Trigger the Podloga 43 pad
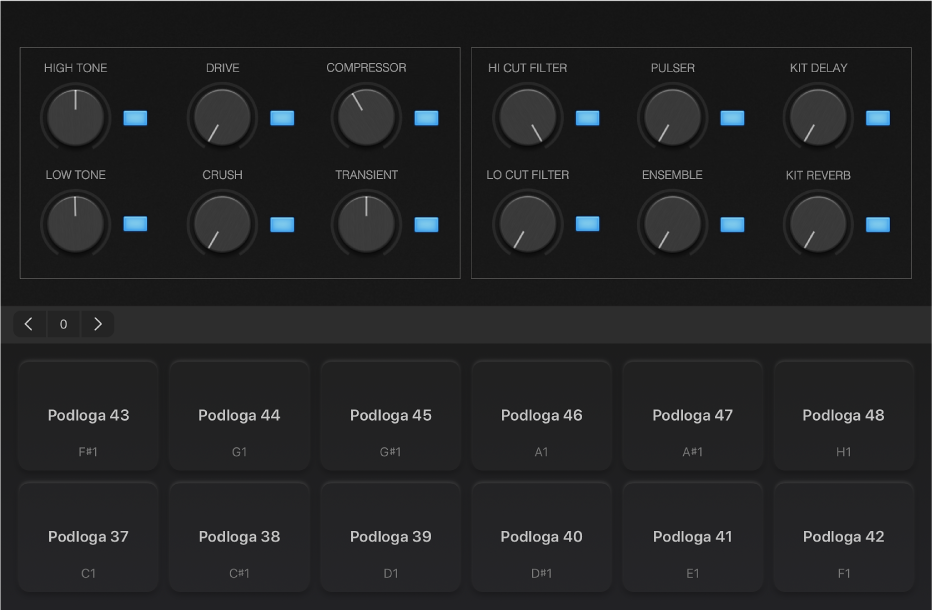This screenshot has width=934, height=612. tap(88, 416)
